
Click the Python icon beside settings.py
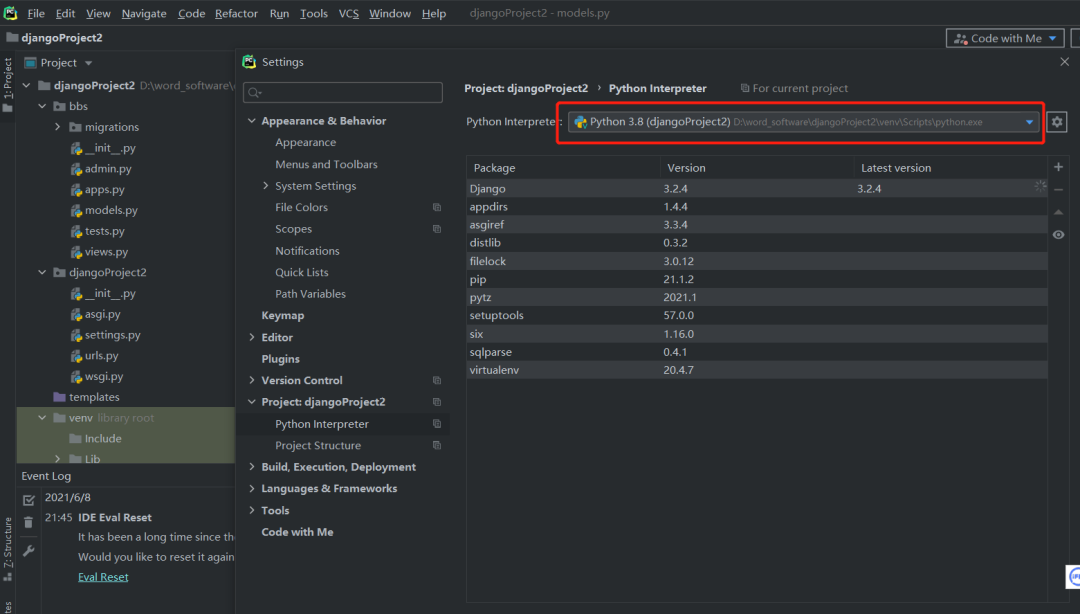coord(76,335)
